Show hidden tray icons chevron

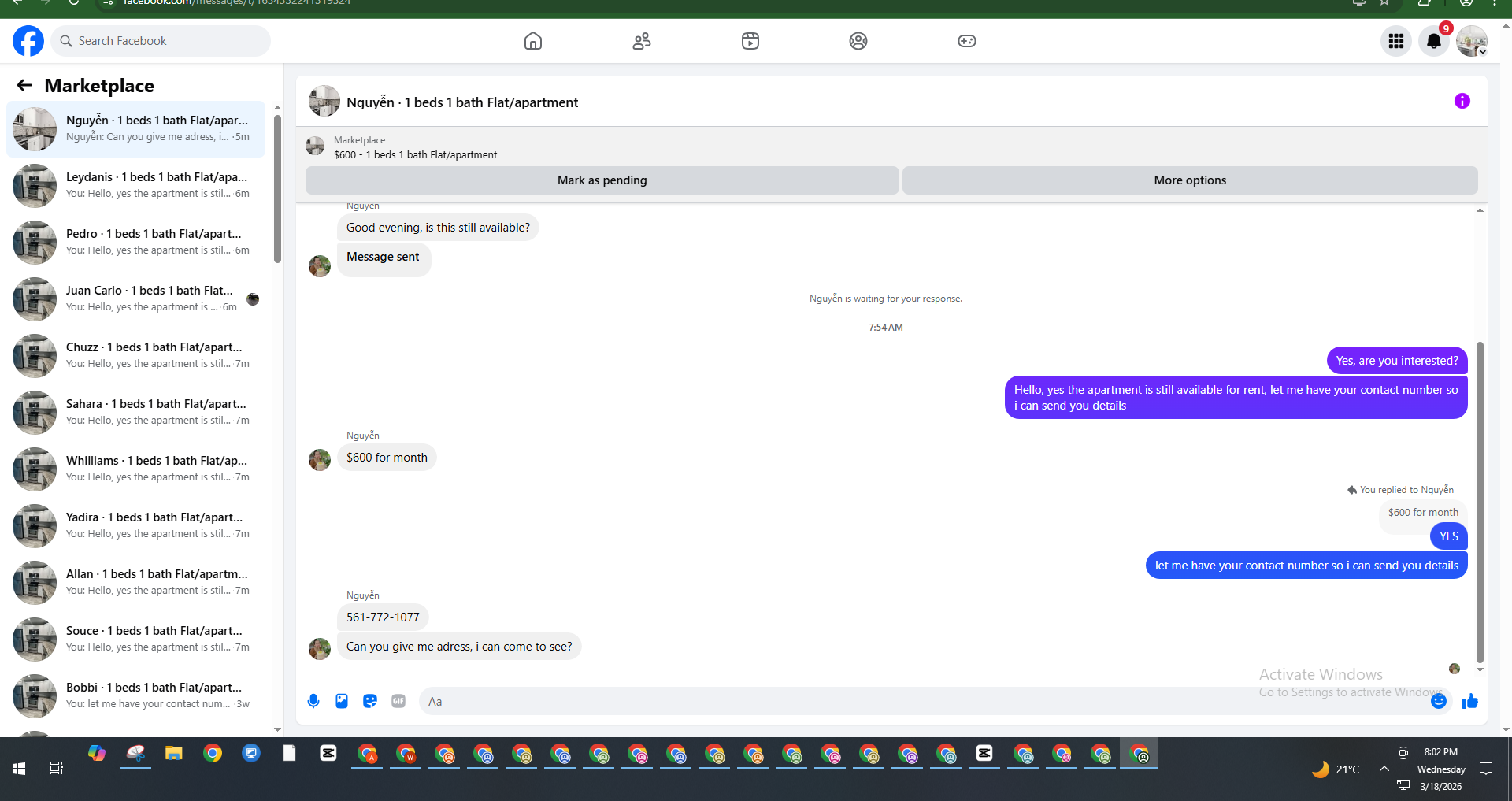(x=1384, y=769)
